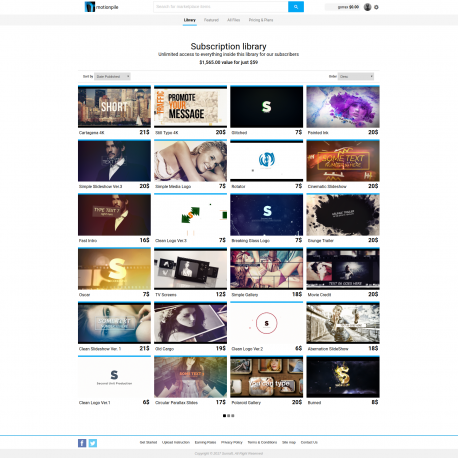Viewport: 458px width, 458px height.
Task: Open the user avatar profile
Action: coord(367,7)
